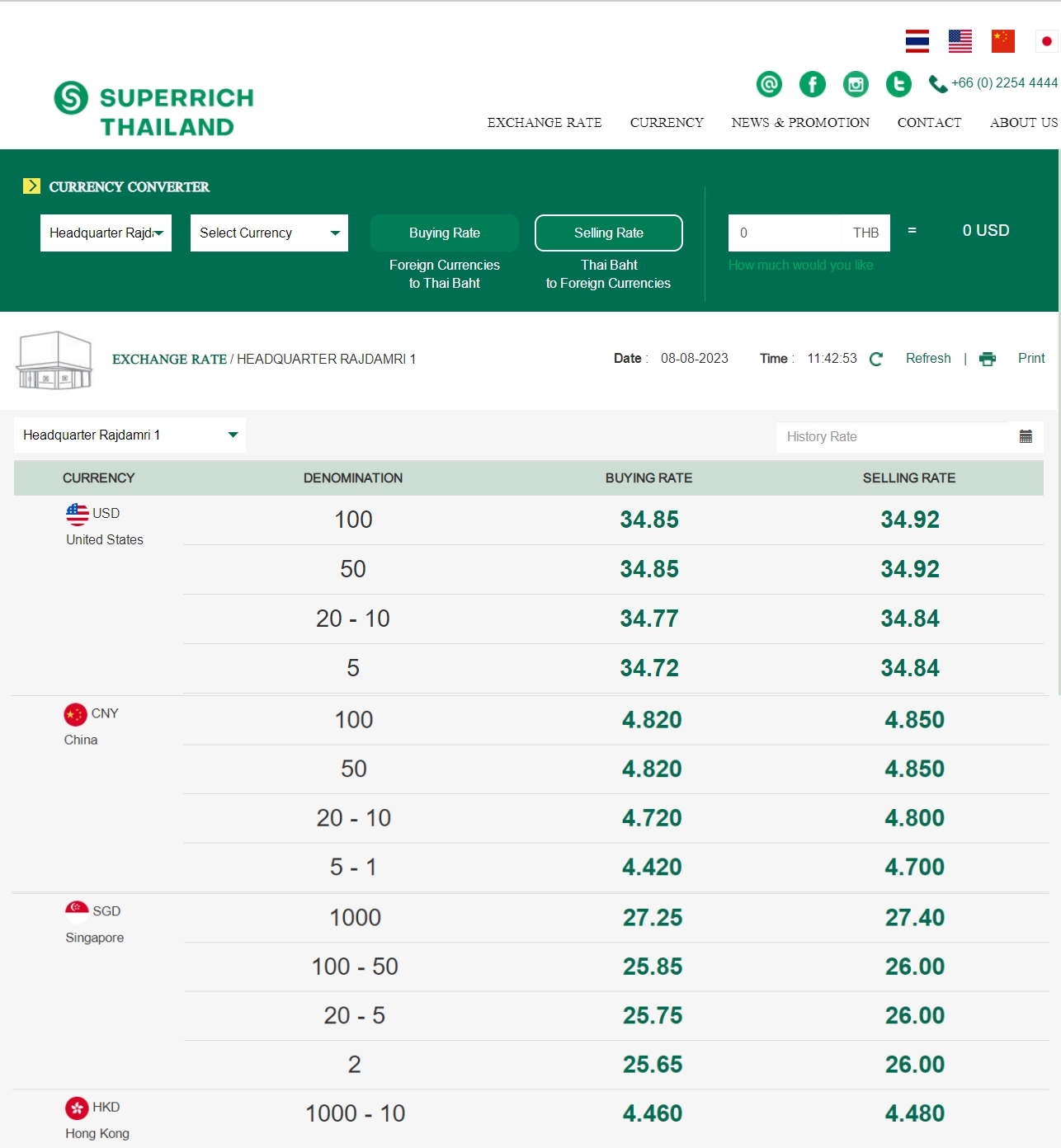Click the yellow arrow beside Currency Converter
Viewport: 1061px width, 1148px height.
[31, 186]
